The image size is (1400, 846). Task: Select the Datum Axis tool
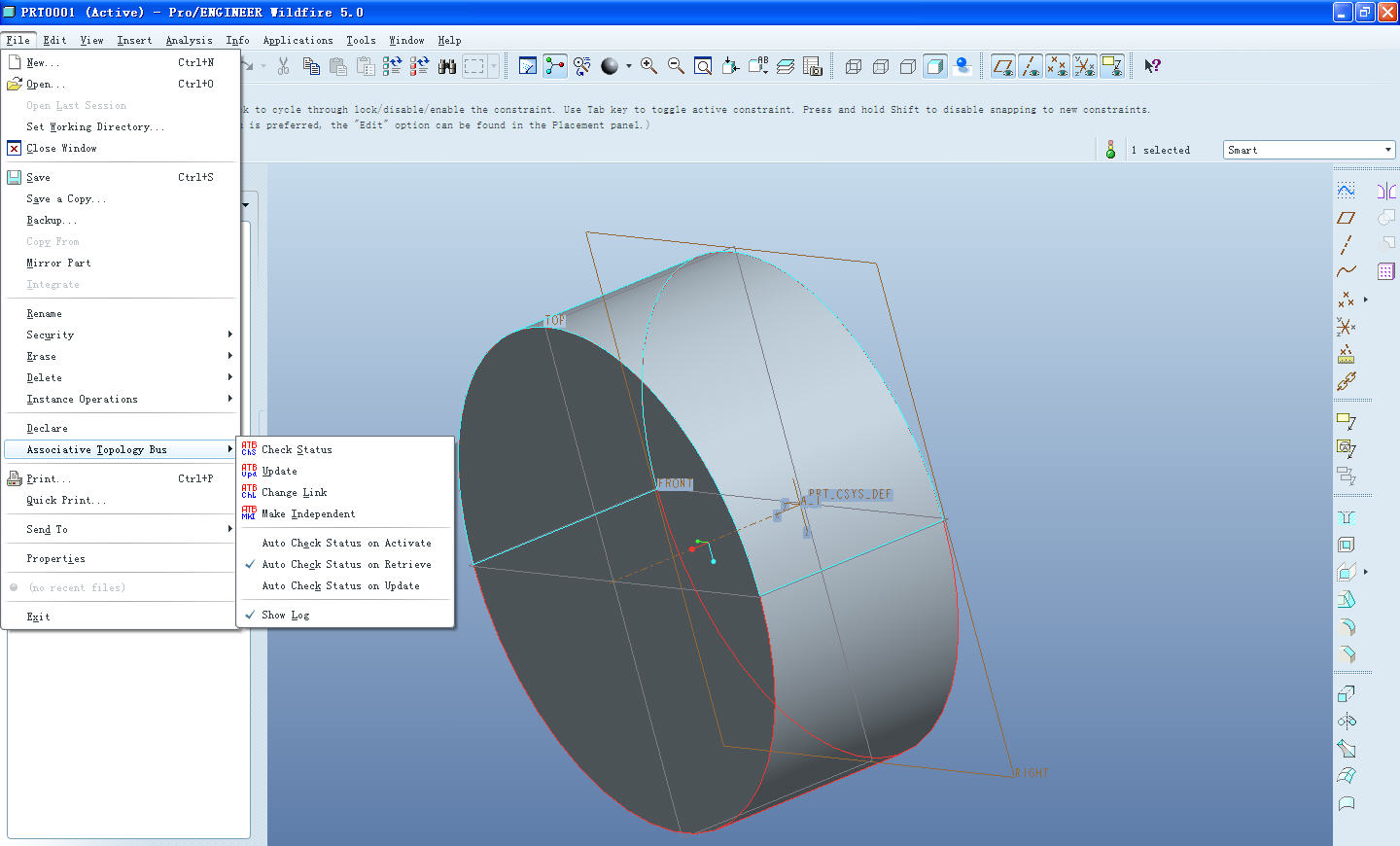click(1347, 244)
